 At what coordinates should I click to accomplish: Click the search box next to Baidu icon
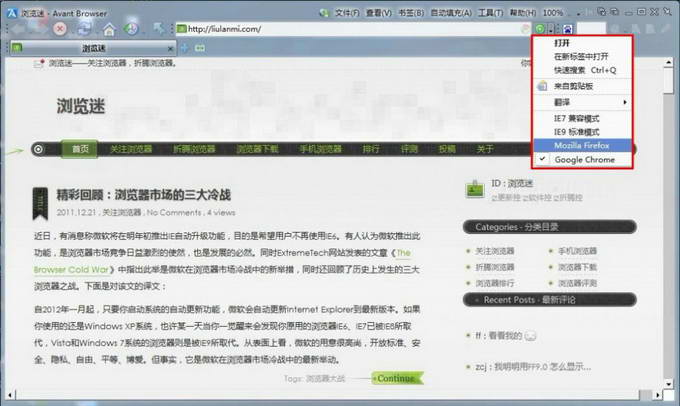[591, 29]
